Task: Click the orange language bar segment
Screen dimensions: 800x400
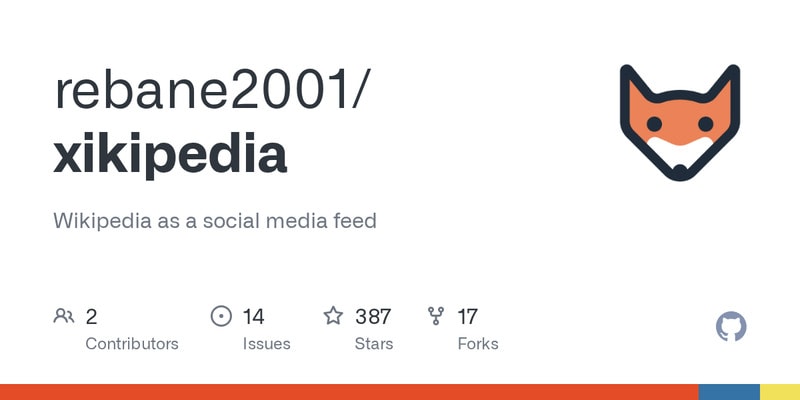Action: [349, 392]
